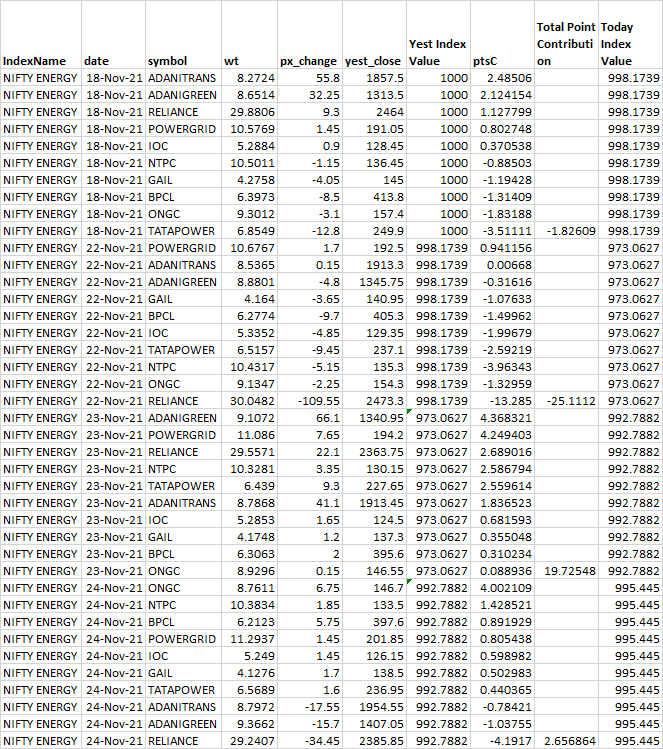Click ptsC value -13.285
This screenshot has width=663, height=749.
coord(511,401)
